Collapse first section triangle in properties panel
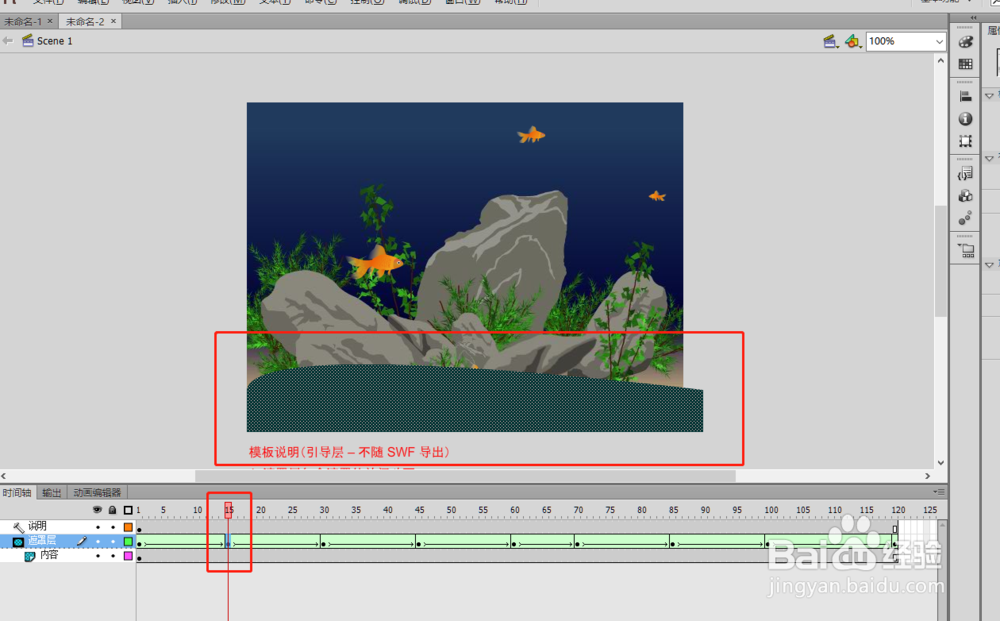This screenshot has width=1000, height=621. click(989, 96)
